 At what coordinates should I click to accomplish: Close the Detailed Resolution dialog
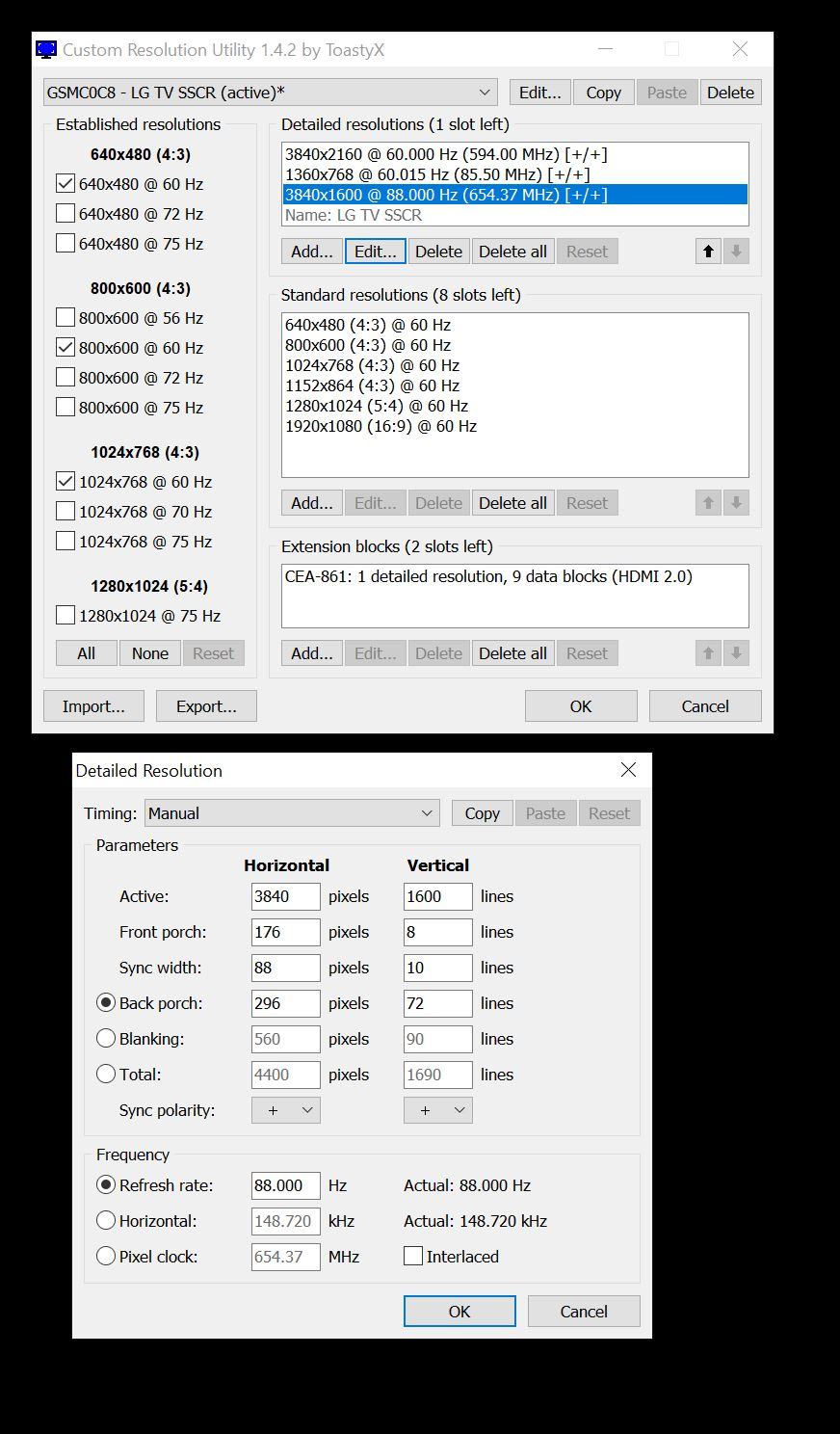[x=628, y=770]
